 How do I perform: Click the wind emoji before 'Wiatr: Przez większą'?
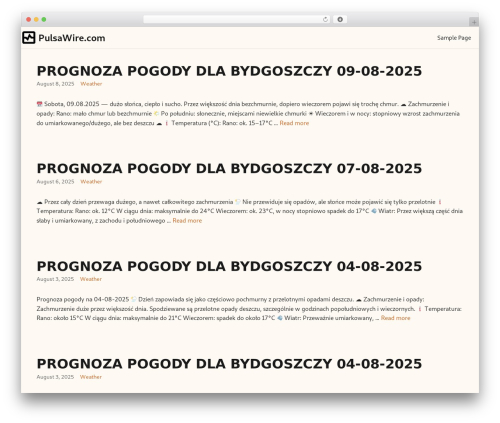[374, 211]
